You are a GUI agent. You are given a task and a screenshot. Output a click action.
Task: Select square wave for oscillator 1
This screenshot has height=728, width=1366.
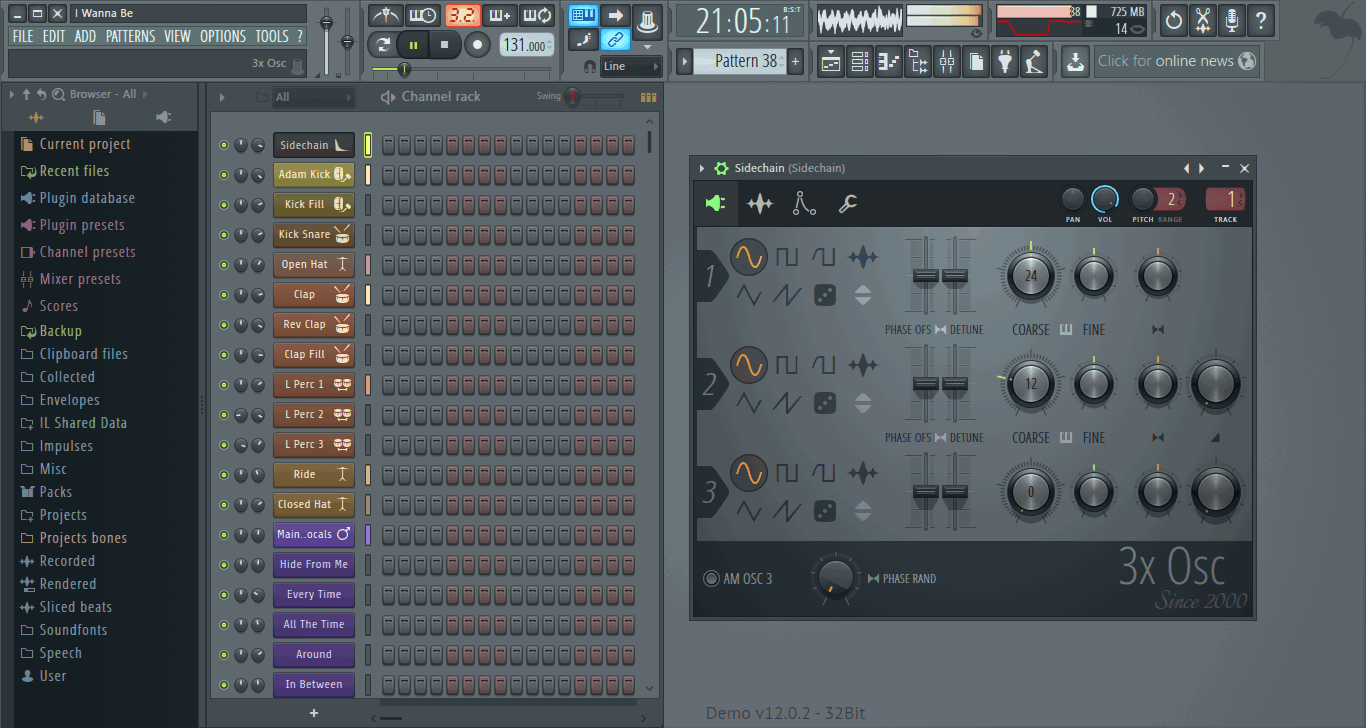click(x=787, y=257)
